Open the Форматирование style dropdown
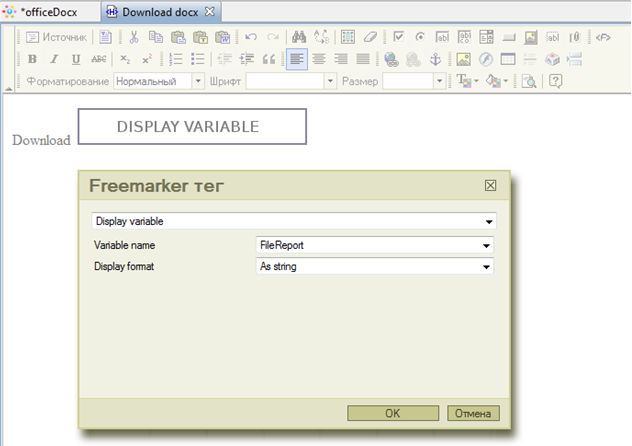Screen dimensions: 632x446 click(197, 81)
